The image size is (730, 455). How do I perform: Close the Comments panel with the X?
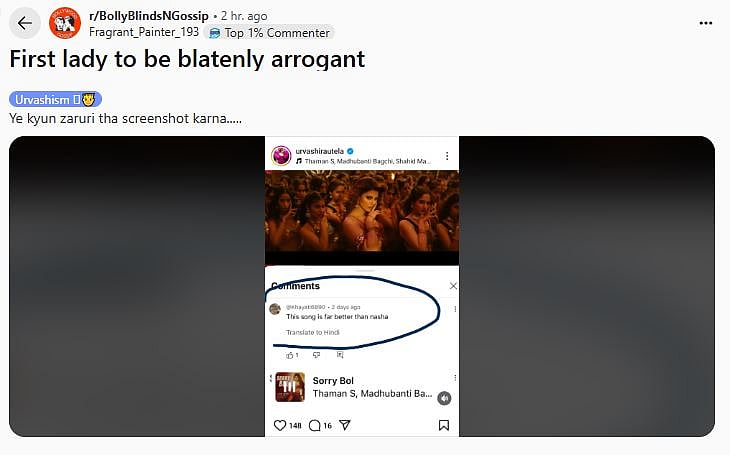(453, 286)
